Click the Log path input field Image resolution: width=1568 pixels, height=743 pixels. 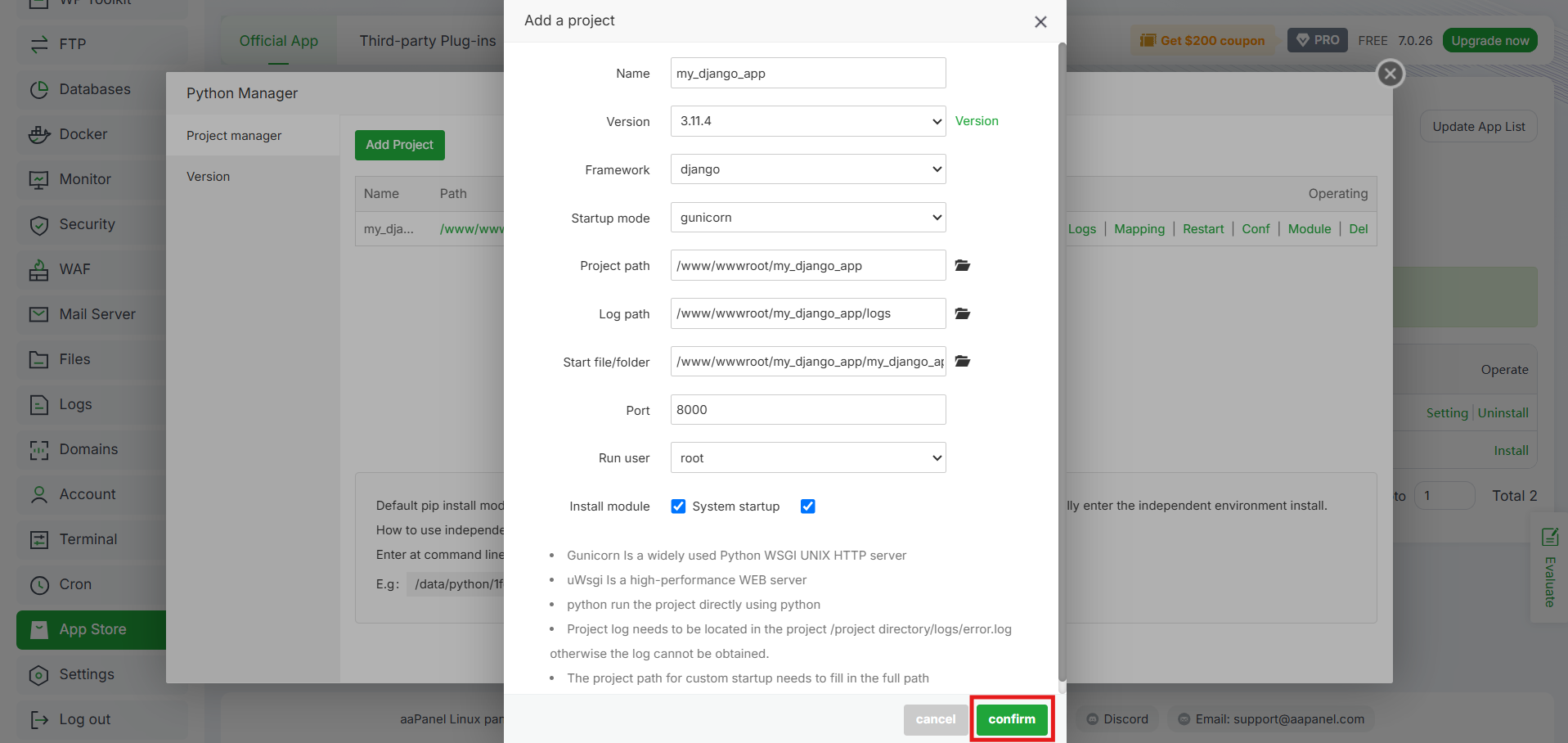(808, 313)
